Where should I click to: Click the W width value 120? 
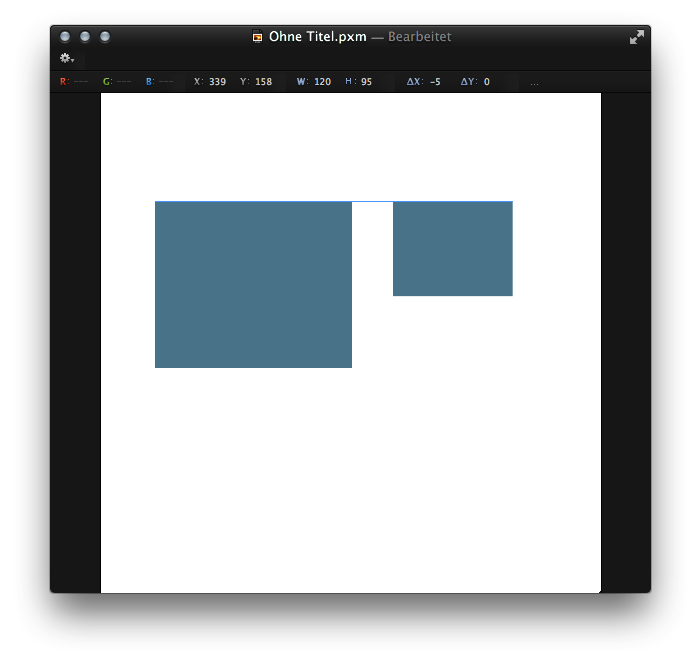[x=322, y=82]
